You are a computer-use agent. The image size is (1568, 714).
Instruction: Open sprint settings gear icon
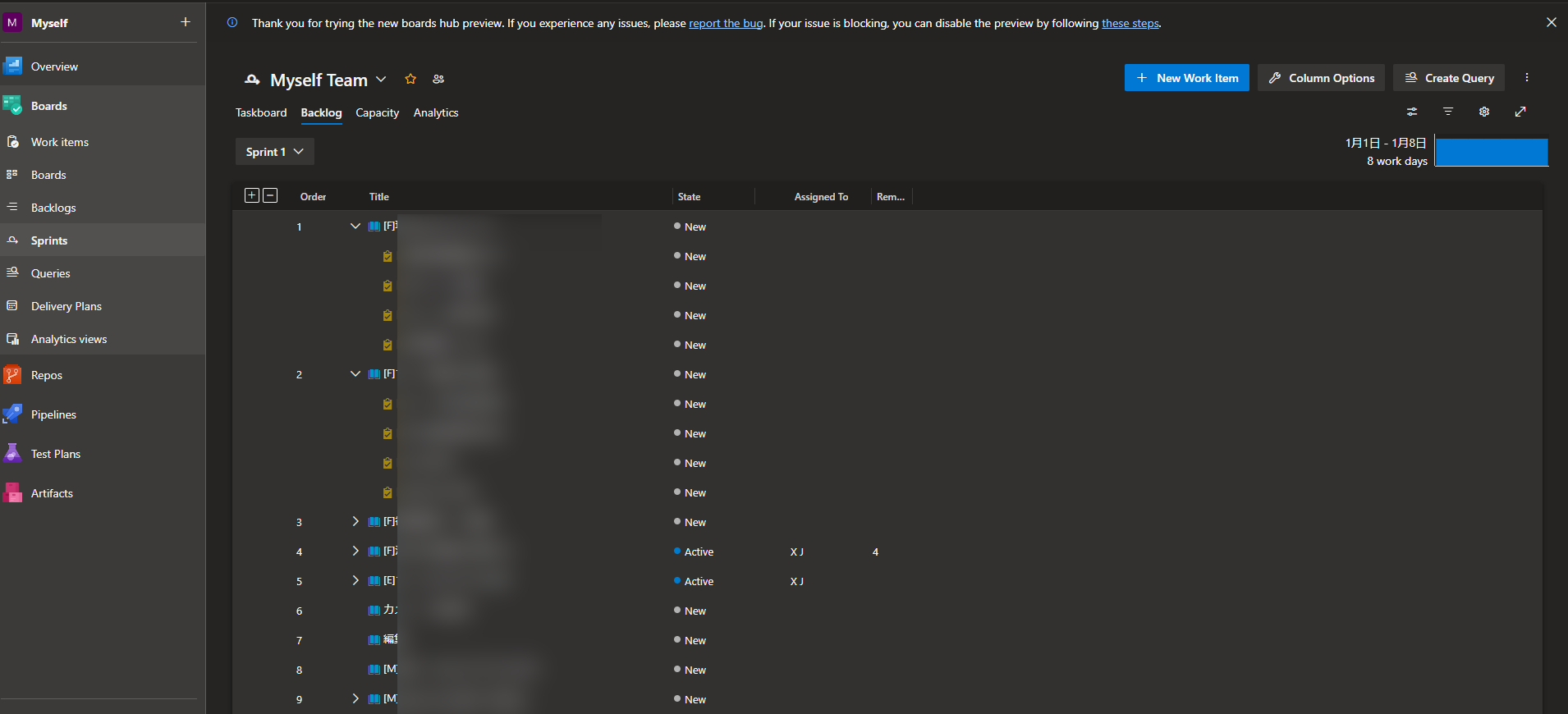coord(1484,112)
